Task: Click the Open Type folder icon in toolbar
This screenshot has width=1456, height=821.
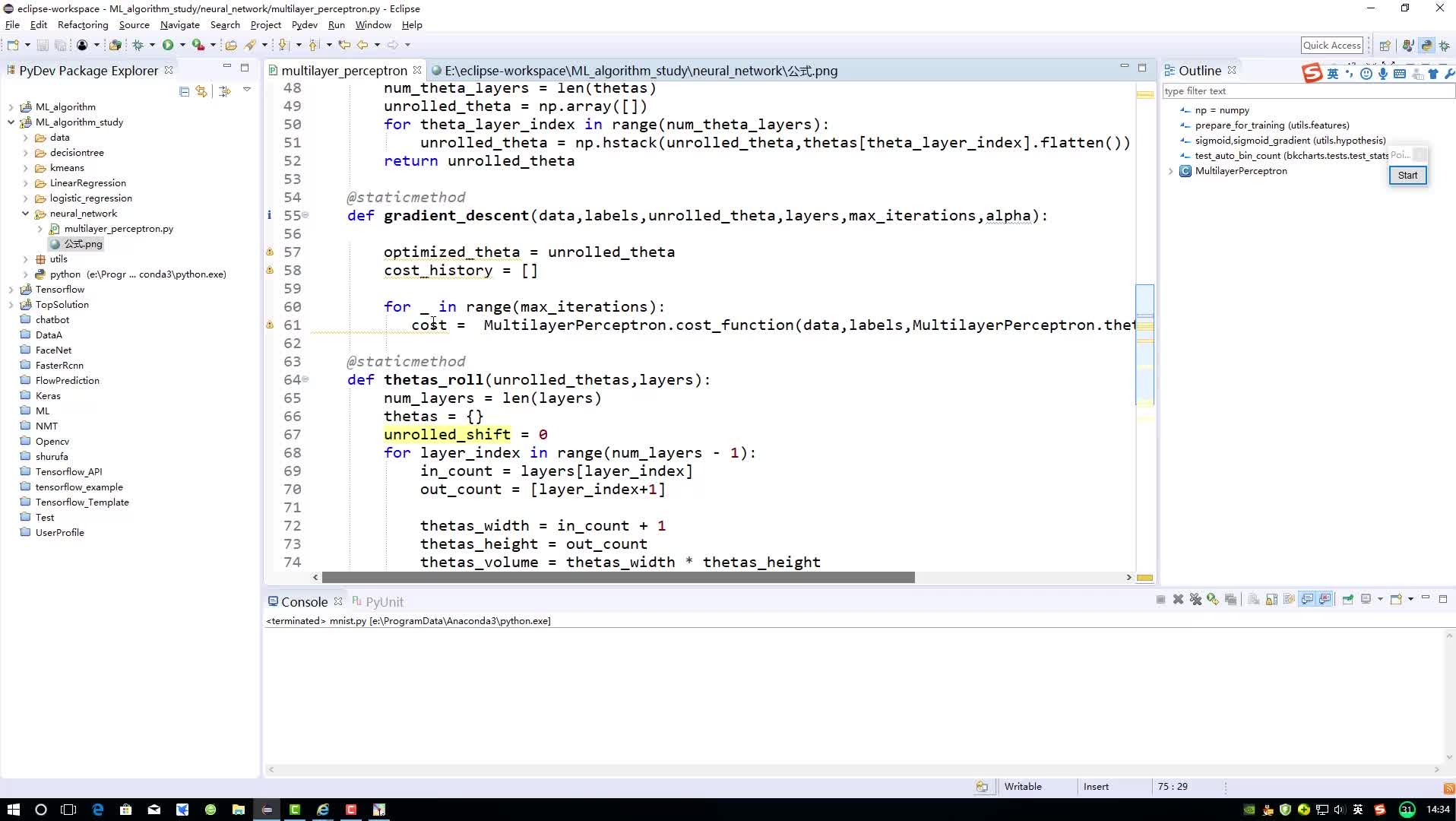Action: click(x=231, y=45)
